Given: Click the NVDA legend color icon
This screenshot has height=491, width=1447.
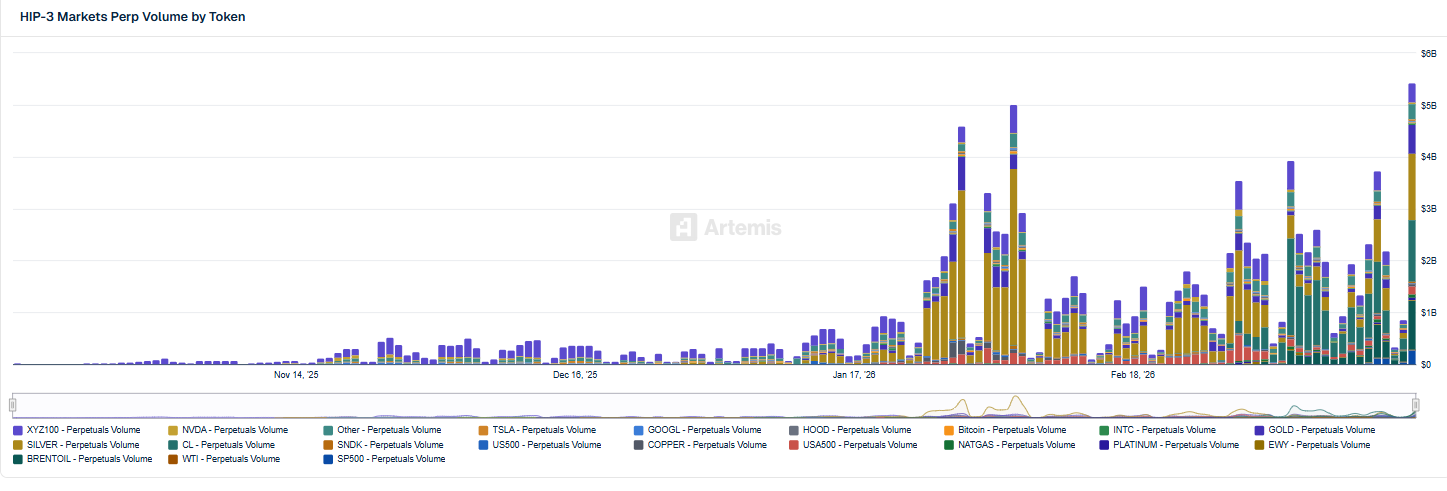Looking at the screenshot, I should click(x=173, y=430).
